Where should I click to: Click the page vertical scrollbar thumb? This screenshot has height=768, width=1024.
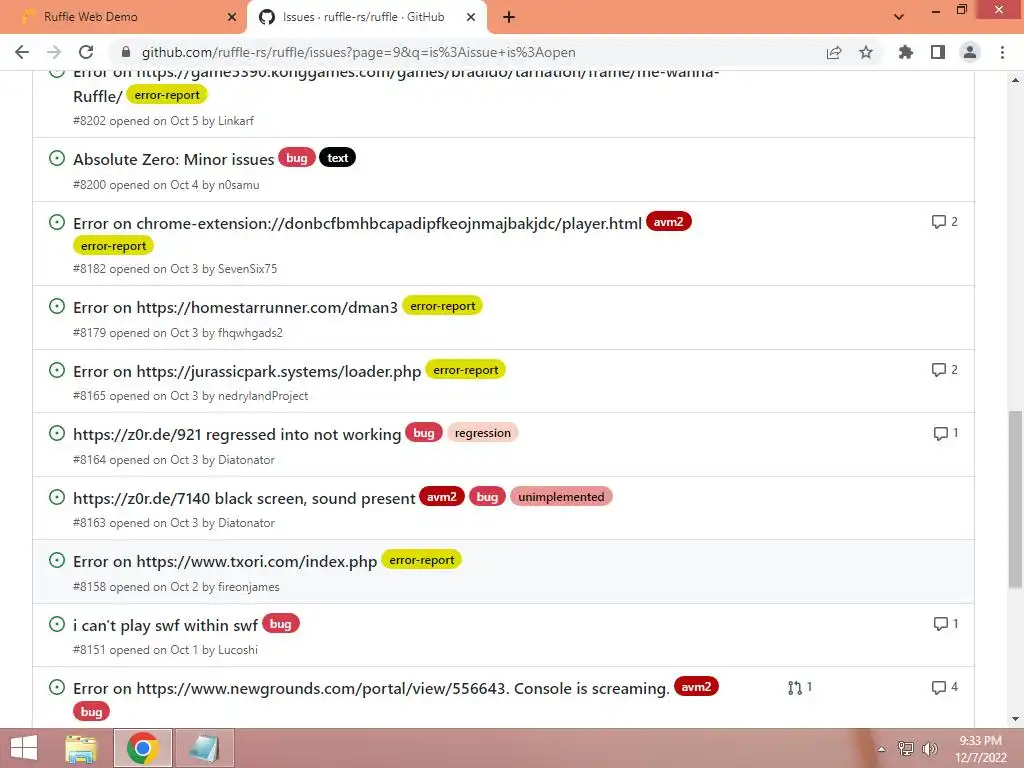coord(1015,500)
